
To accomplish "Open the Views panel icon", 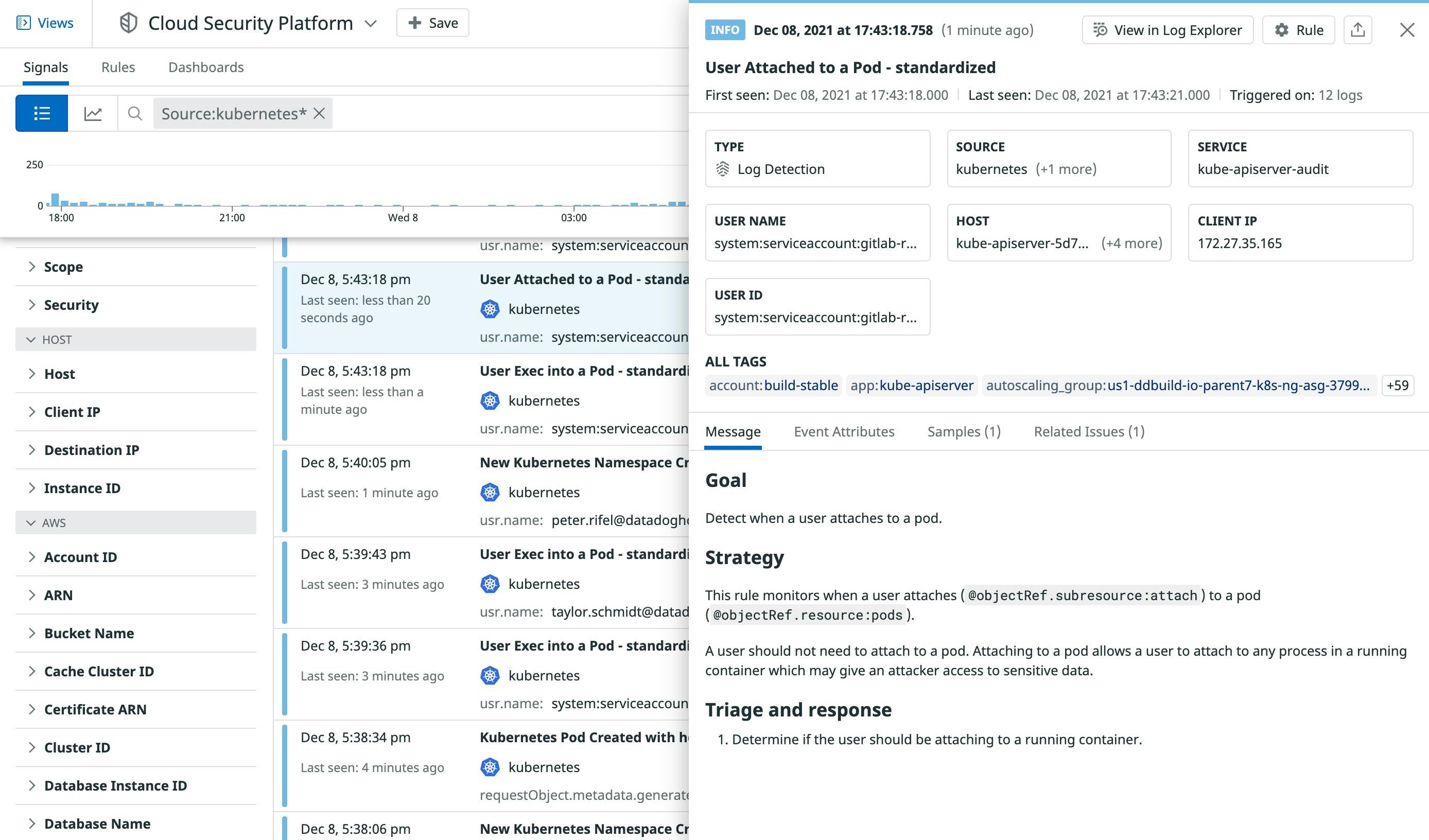I will pyautogui.click(x=23, y=23).
